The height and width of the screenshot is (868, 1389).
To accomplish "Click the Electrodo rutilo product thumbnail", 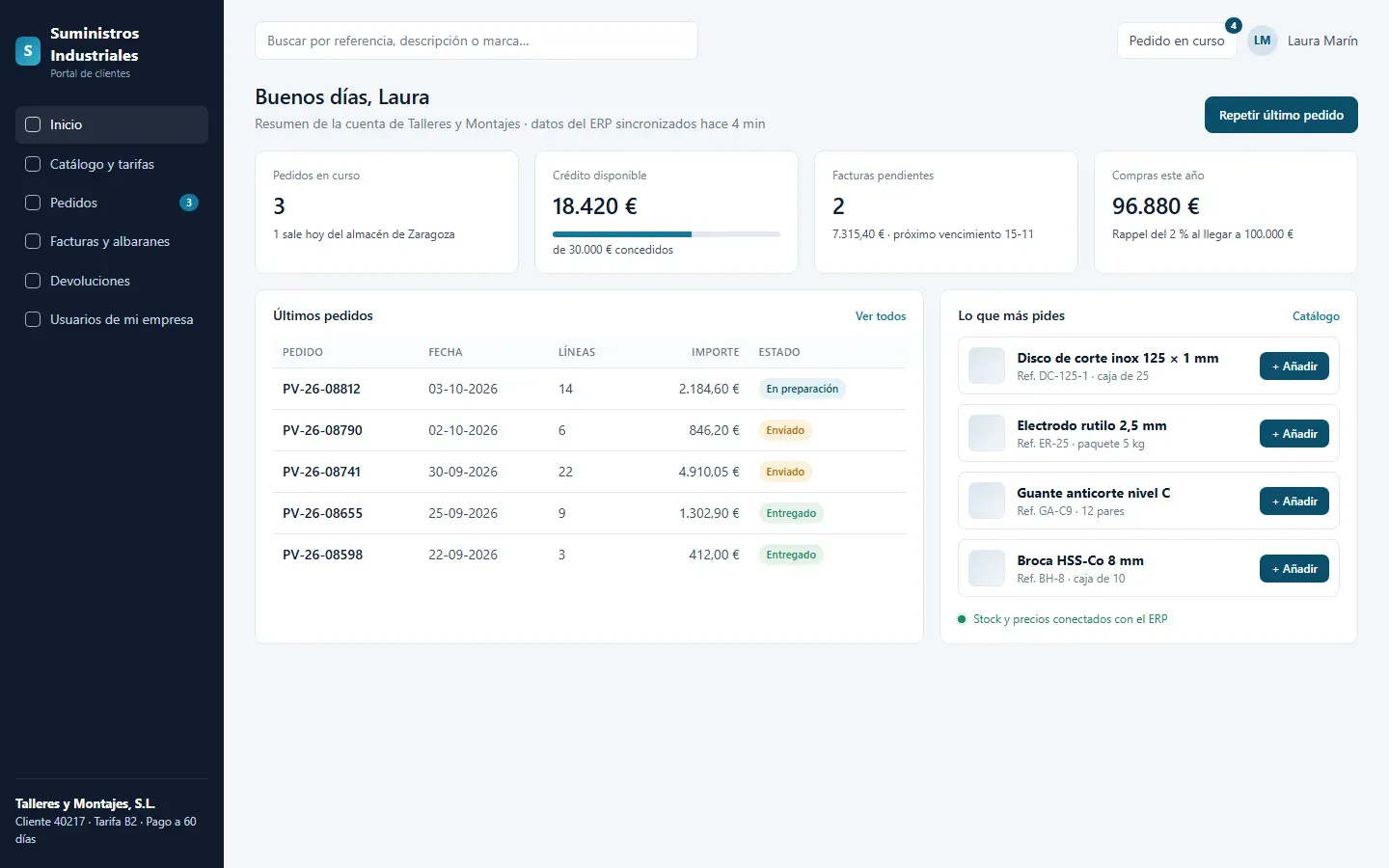I will (987, 434).
